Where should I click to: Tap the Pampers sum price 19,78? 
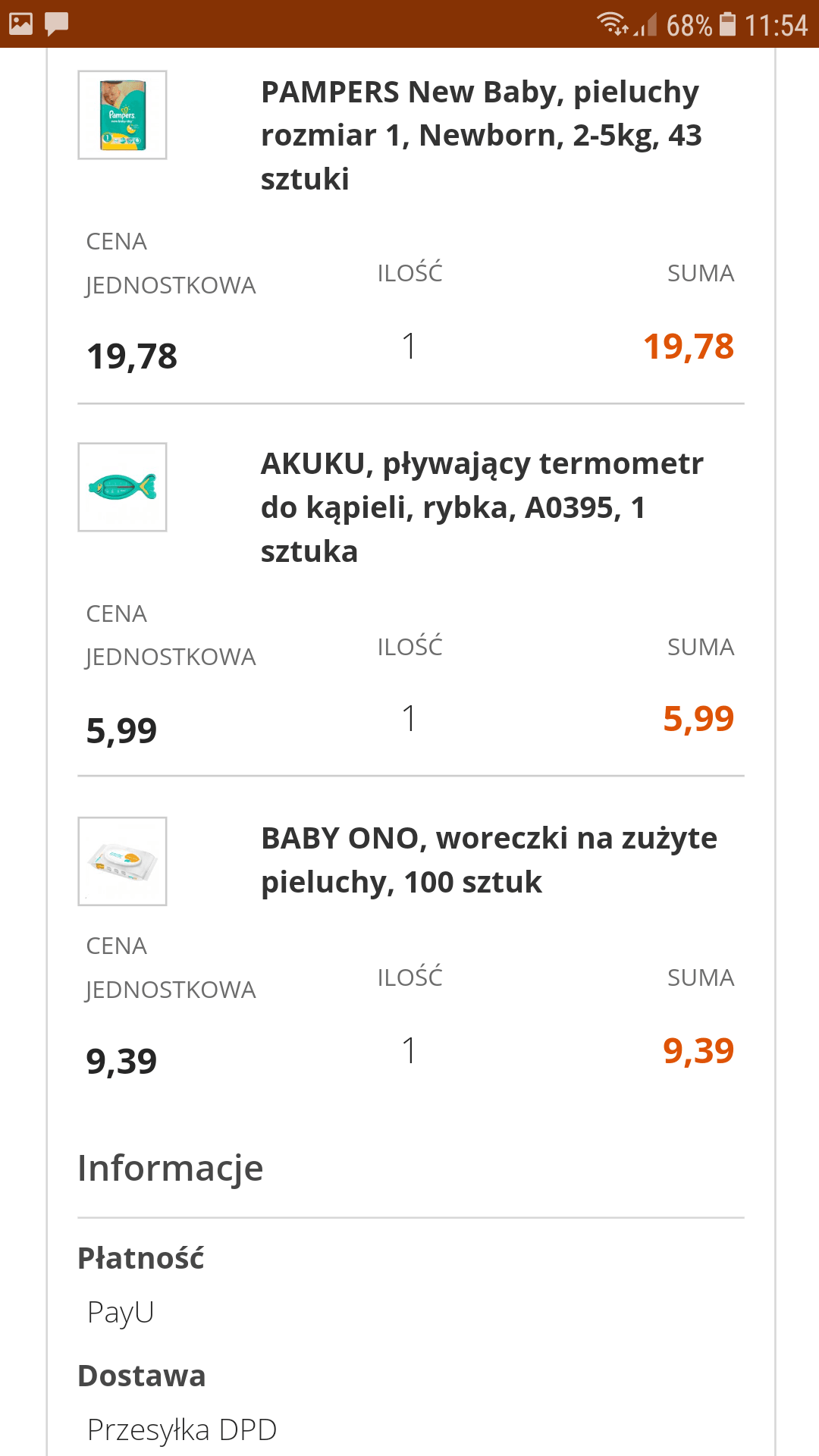pyautogui.click(x=688, y=347)
